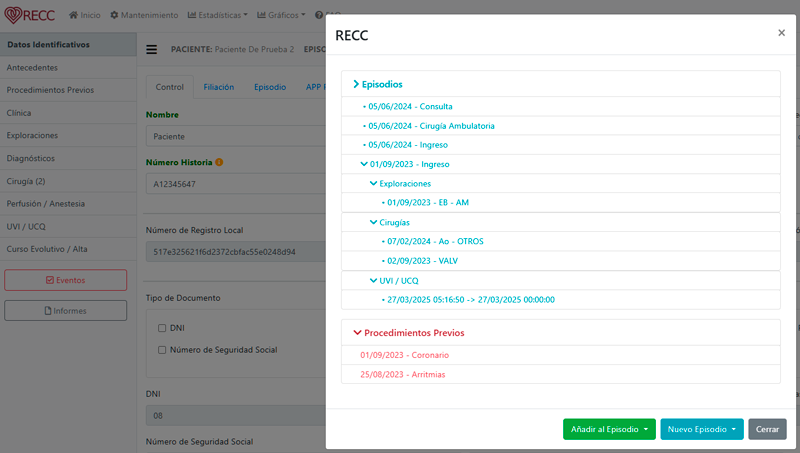
Task: Tick the DNI checkbox
Action: pyautogui.click(x=163, y=328)
